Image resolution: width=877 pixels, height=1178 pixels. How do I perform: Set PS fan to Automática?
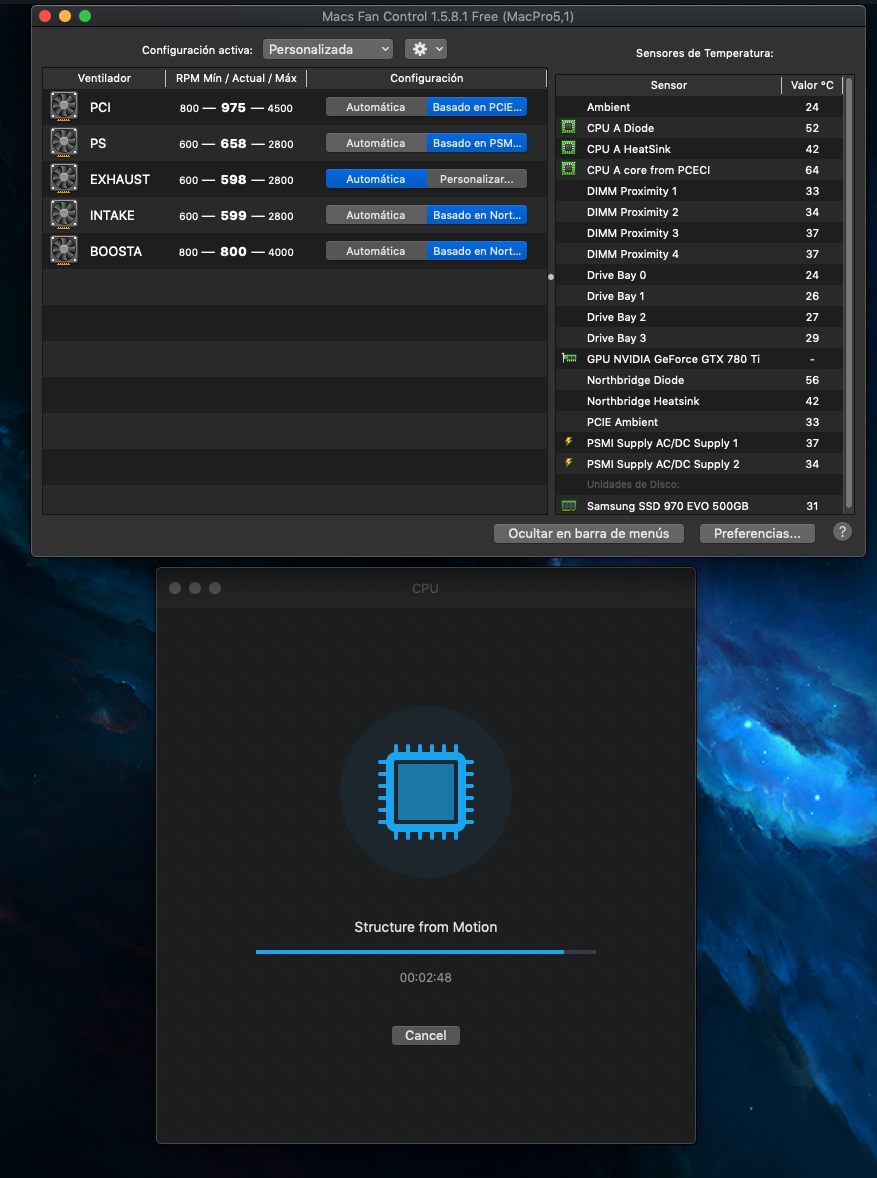point(376,143)
